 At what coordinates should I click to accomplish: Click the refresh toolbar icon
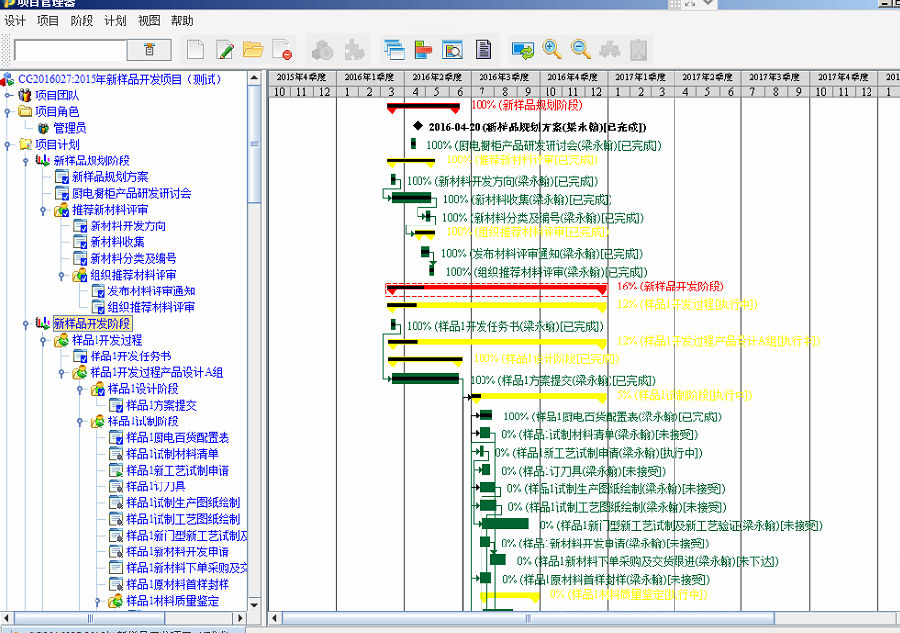pos(522,49)
